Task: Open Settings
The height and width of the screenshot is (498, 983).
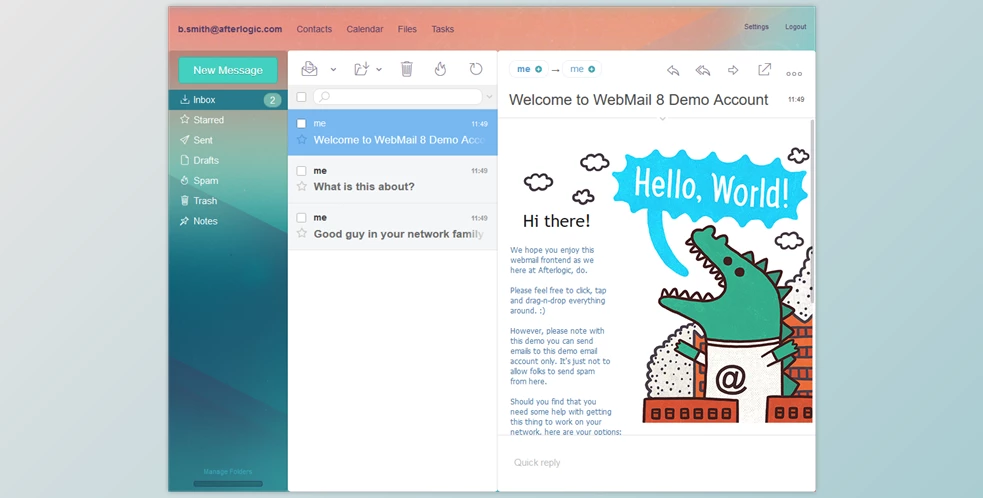Action: (x=756, y=27)
